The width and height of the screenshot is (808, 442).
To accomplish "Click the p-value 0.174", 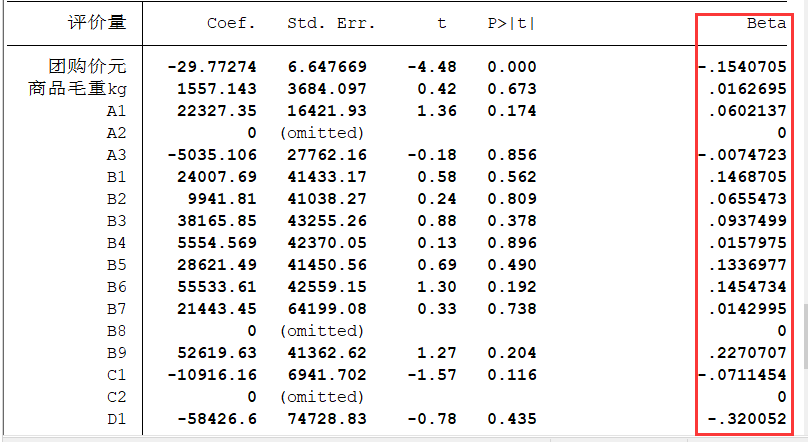I will [x=512, y=111].
